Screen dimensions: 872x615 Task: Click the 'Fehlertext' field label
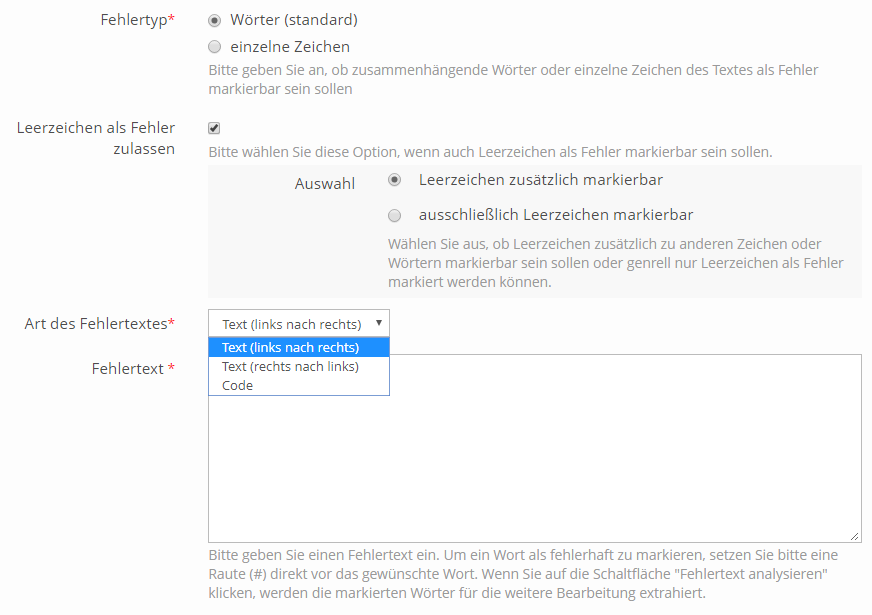pos(133,369)
